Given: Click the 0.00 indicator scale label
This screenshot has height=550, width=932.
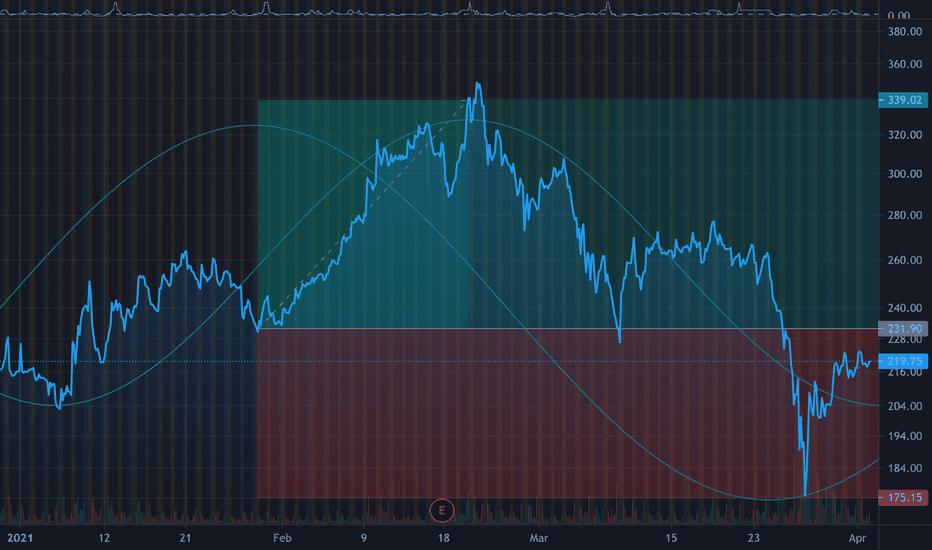Looking at the screenshot, I should (899, 15).
